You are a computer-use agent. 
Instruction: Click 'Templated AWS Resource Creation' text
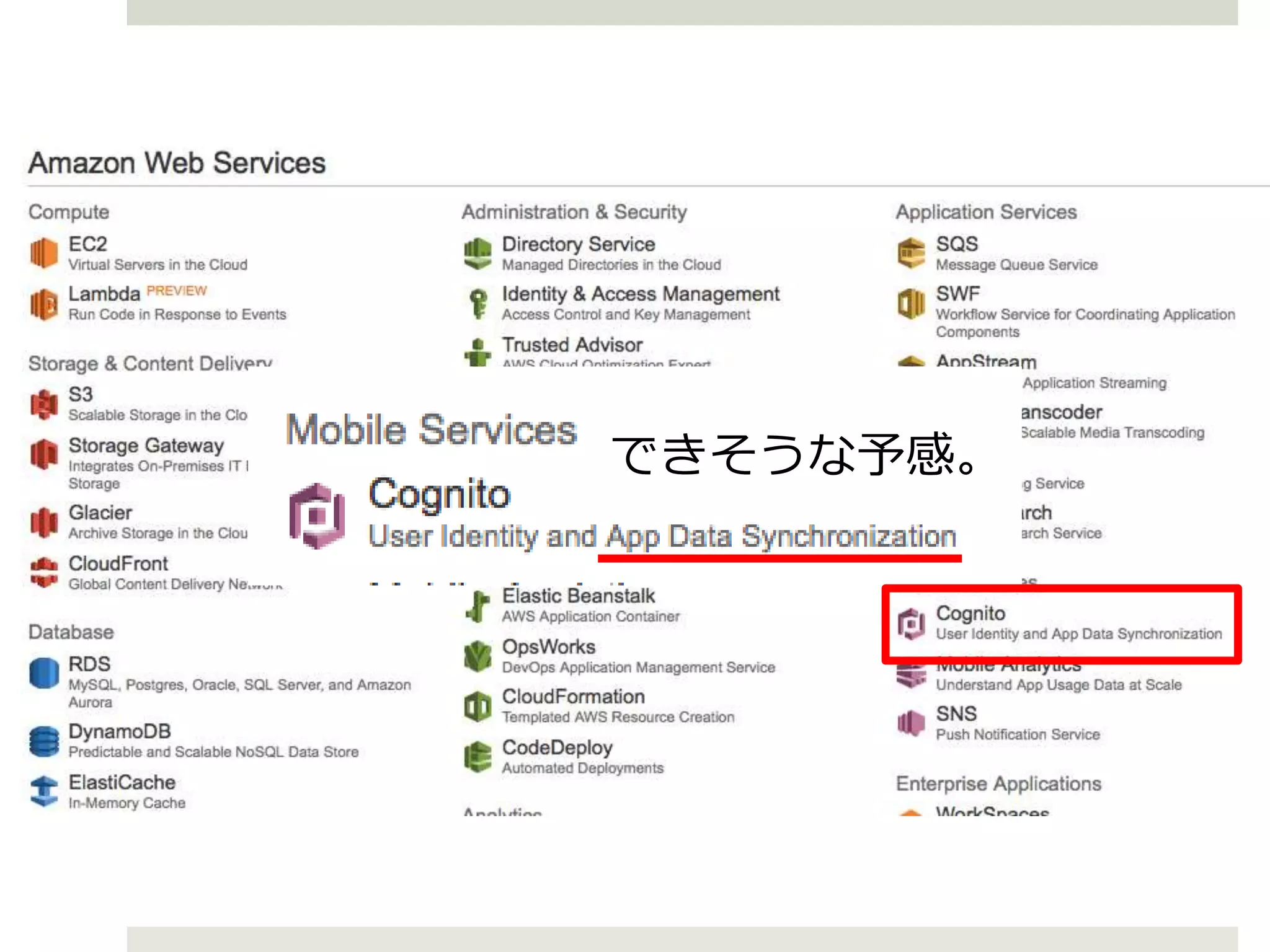[x=618, y=717]
